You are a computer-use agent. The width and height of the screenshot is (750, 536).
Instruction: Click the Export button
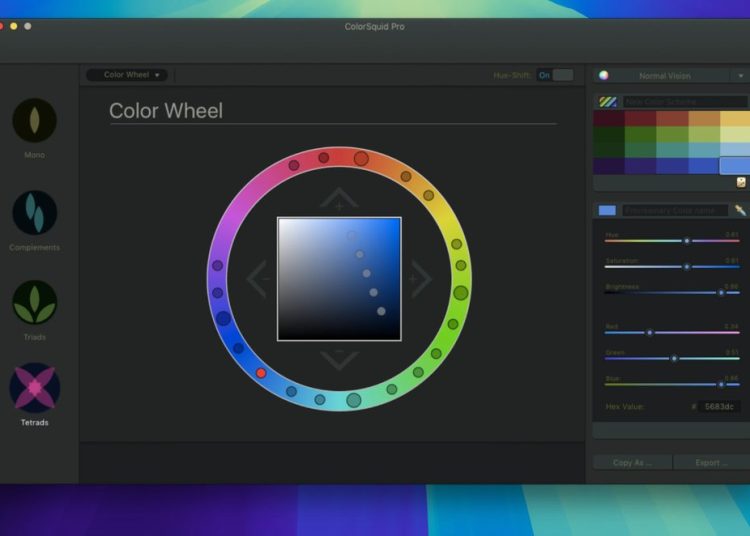pyautogui.click(x=712, y=463)
